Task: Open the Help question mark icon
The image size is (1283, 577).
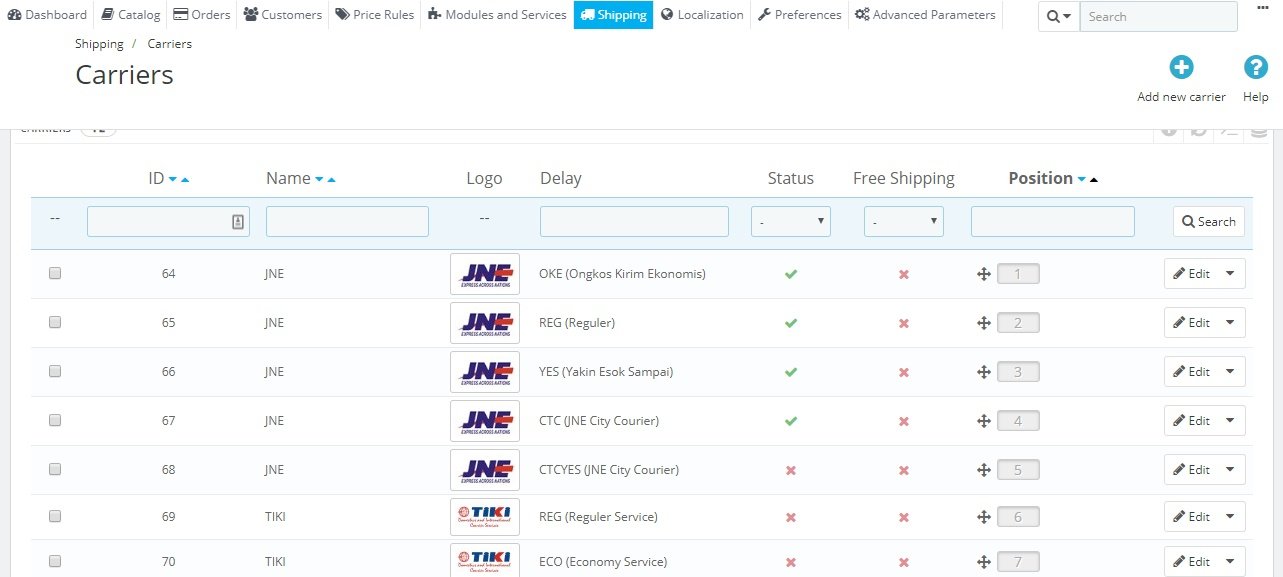Action: tap(1256, 67)
